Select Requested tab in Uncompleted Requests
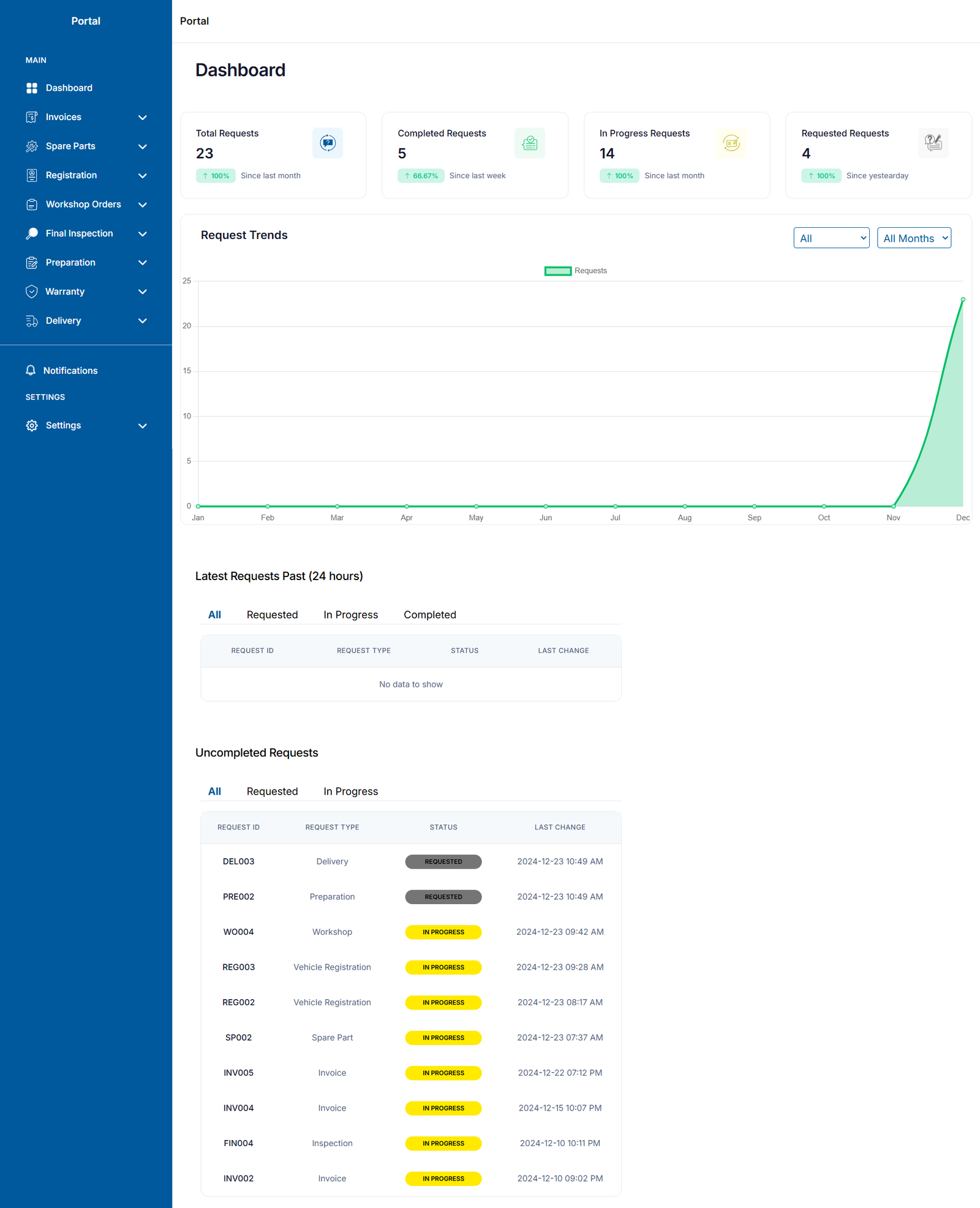The width and height of the screenshot is (980, 1208). click(272, 791)
